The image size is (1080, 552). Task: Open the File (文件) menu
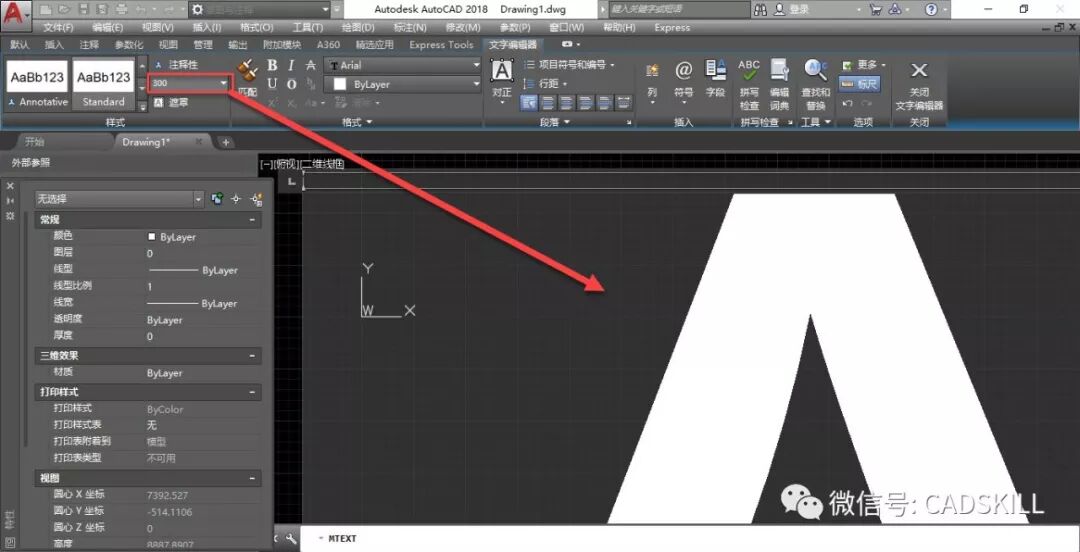click(x=58, y=28)
